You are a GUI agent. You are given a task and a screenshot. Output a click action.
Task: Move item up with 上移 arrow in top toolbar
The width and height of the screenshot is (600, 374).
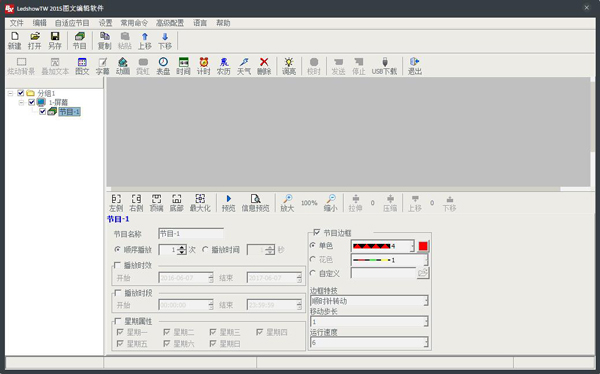tap(145, 41)
